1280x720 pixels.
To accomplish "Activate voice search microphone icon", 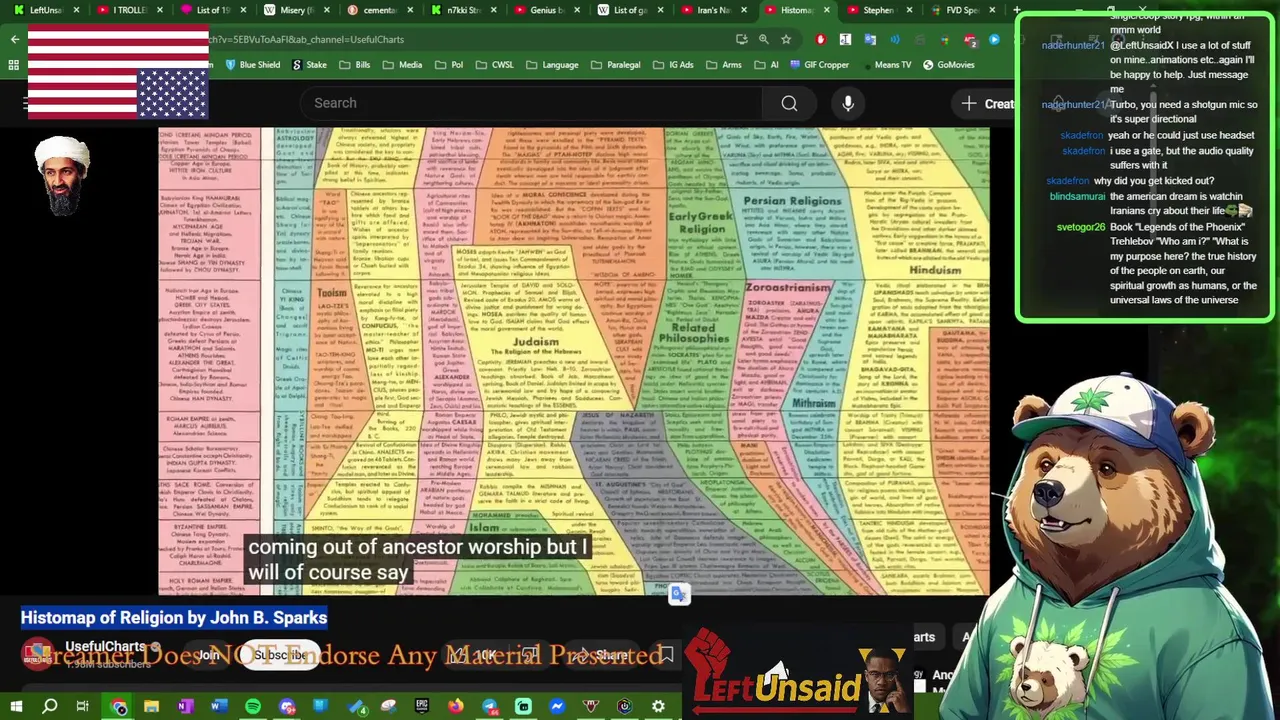I will pos(848,103).
